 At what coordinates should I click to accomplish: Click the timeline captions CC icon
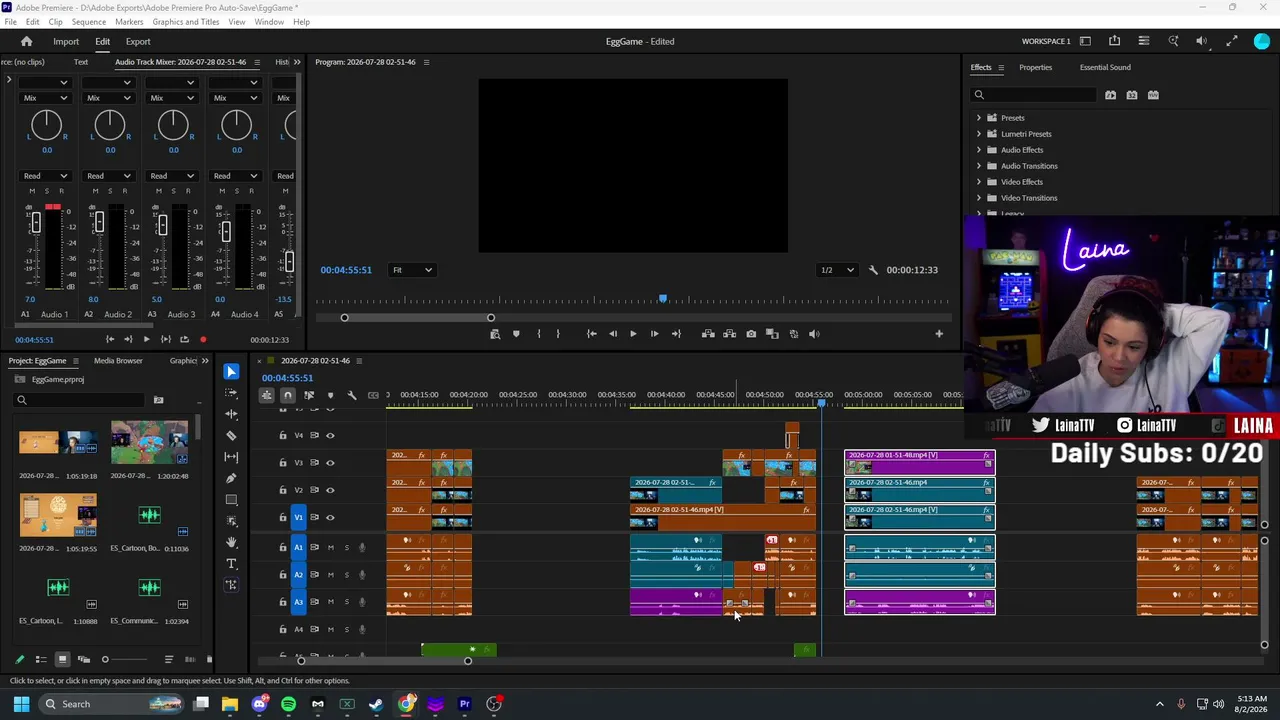[x=373, y=395]
